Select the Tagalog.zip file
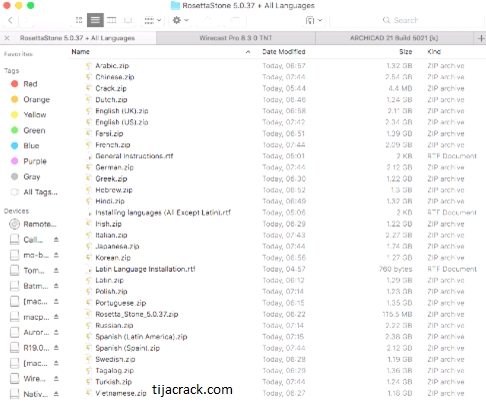 (114, 371)
